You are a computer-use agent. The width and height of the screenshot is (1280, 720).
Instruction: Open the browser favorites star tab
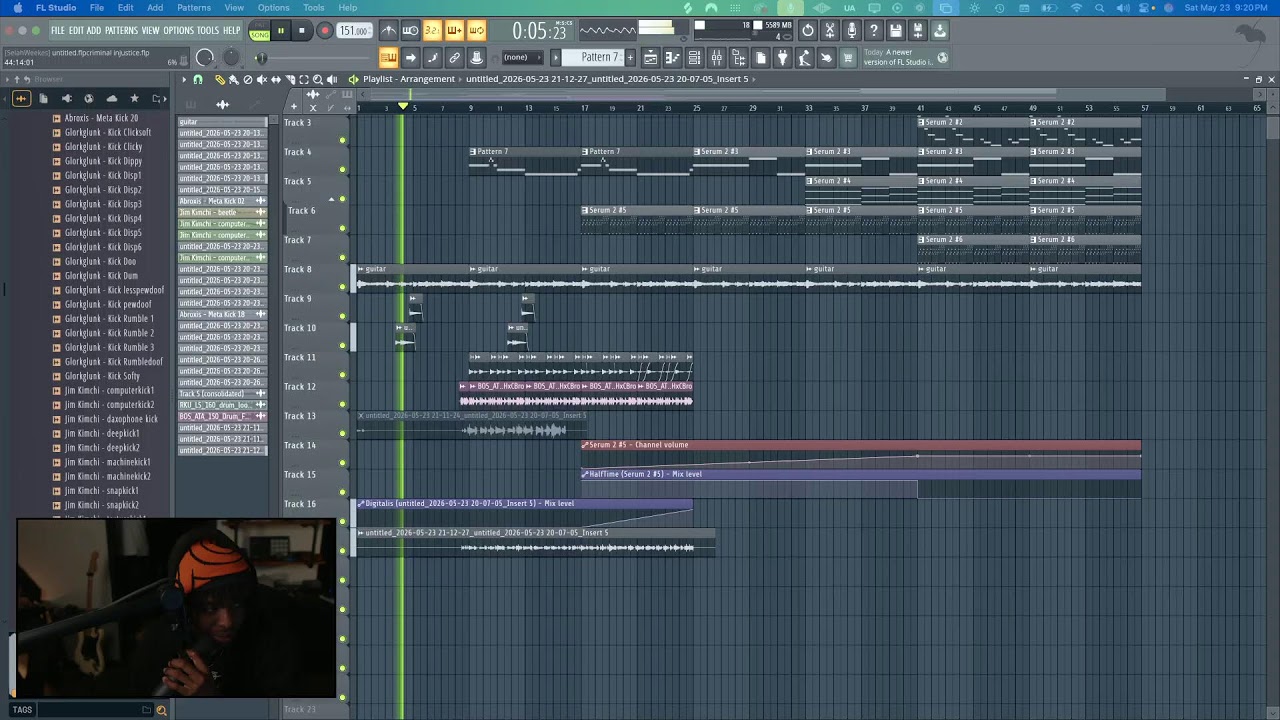point(134,98)
